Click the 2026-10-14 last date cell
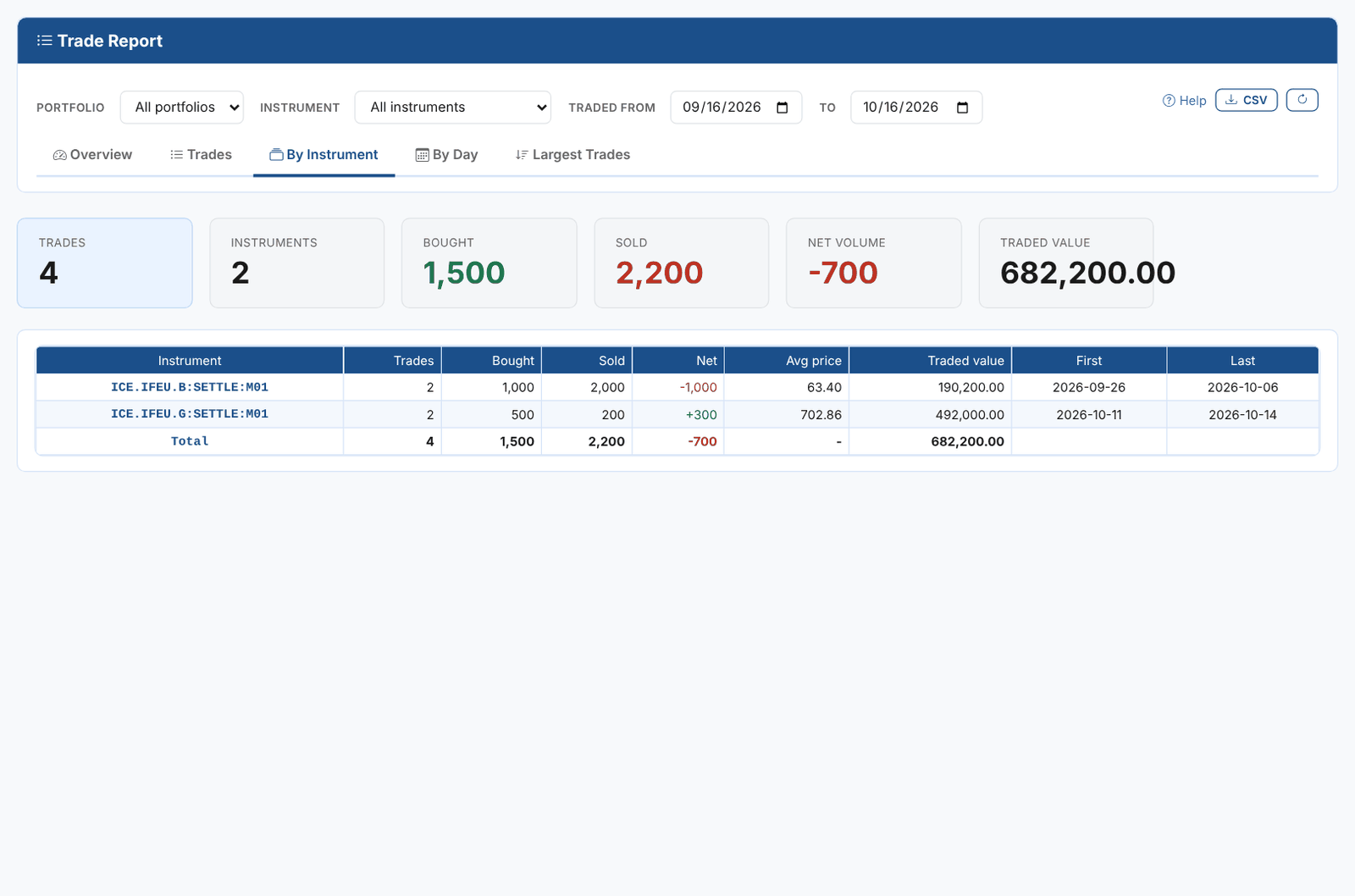 pyautogui.click(x=1243, y=414)
